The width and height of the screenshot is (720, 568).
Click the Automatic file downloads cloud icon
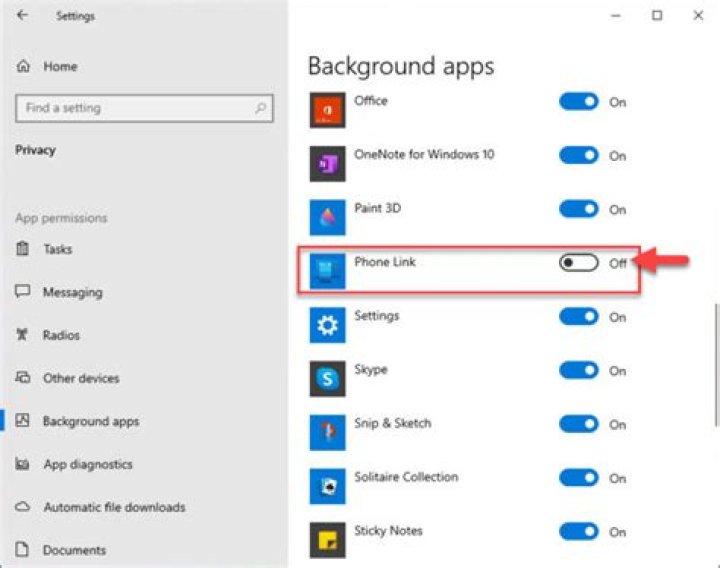click(22, 506)
